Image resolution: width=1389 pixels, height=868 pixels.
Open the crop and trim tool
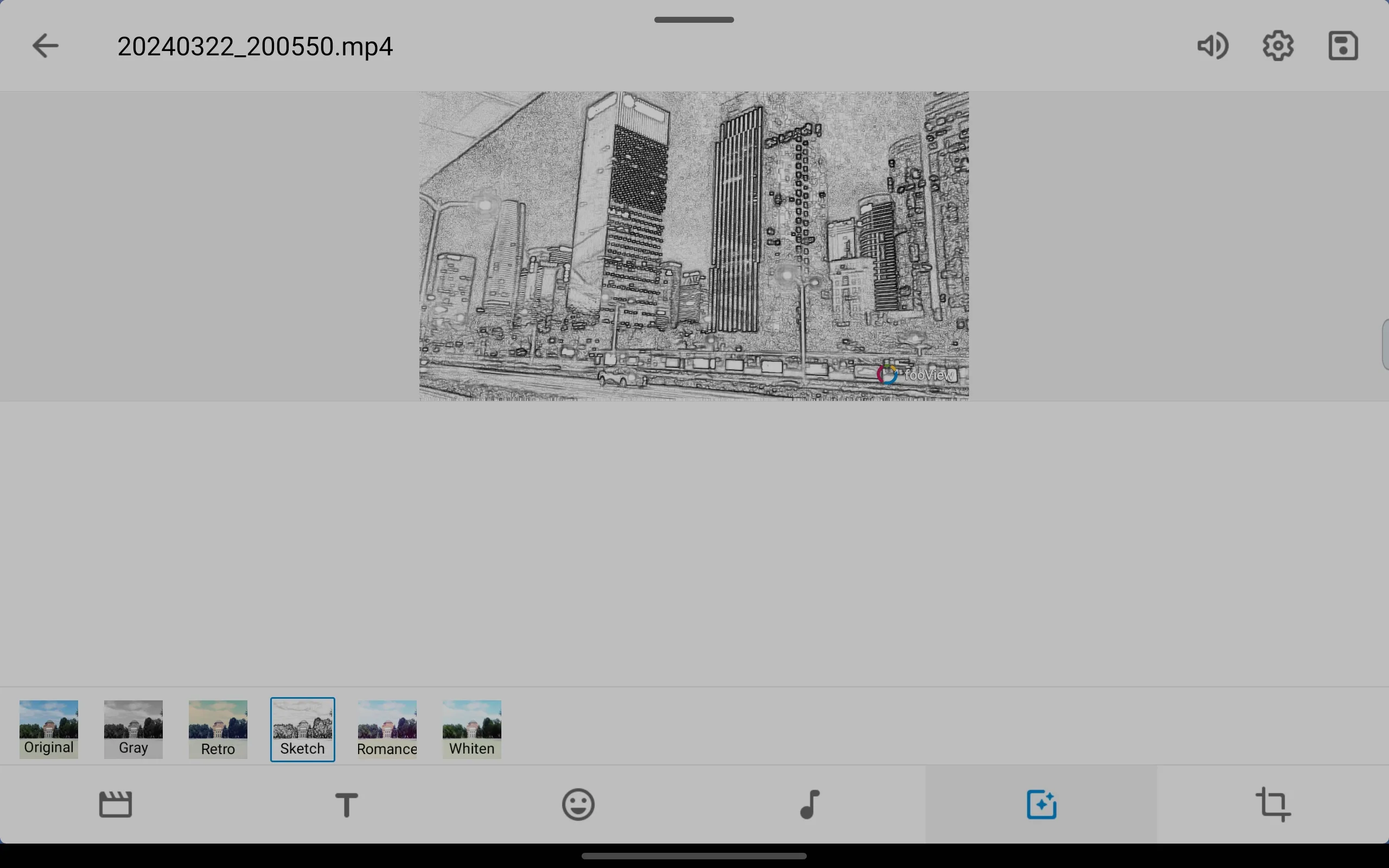tap(1273, 804)
